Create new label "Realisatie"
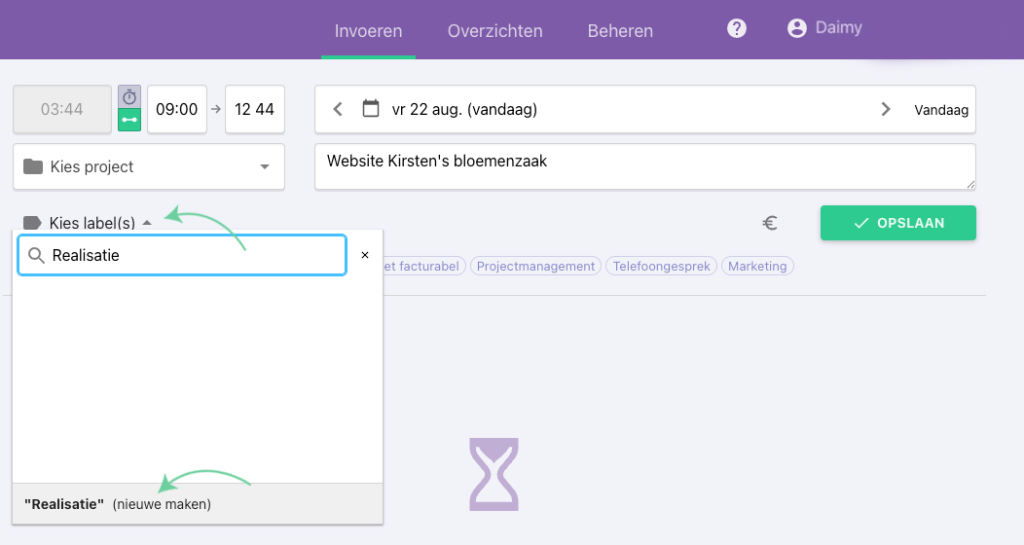The image size is (1024, 545). click(x=118, y=504)
